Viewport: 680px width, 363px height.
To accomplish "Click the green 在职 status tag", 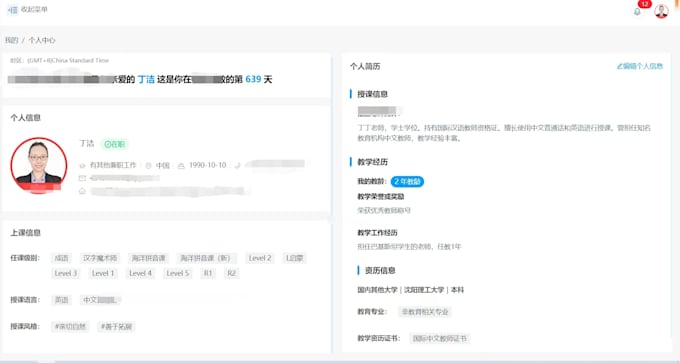I will (114, 144).
